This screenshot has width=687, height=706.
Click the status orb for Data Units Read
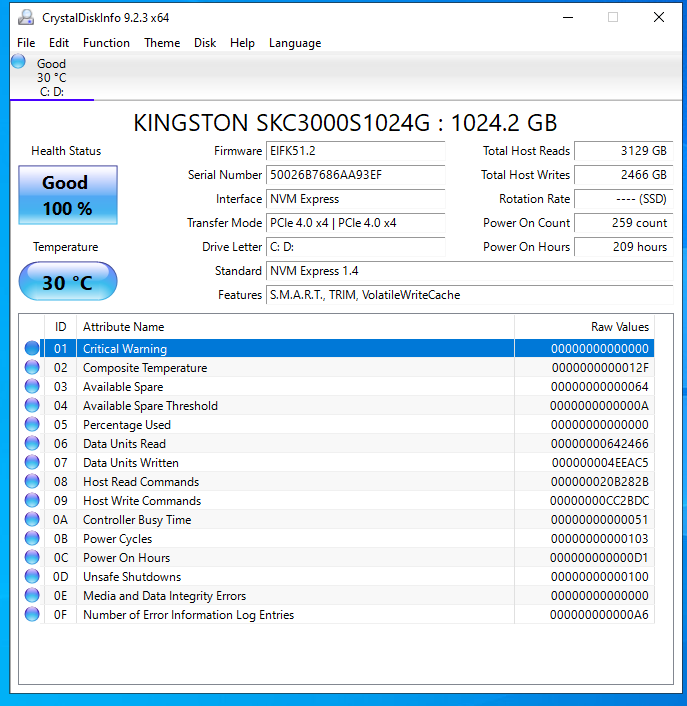point(32,443)
